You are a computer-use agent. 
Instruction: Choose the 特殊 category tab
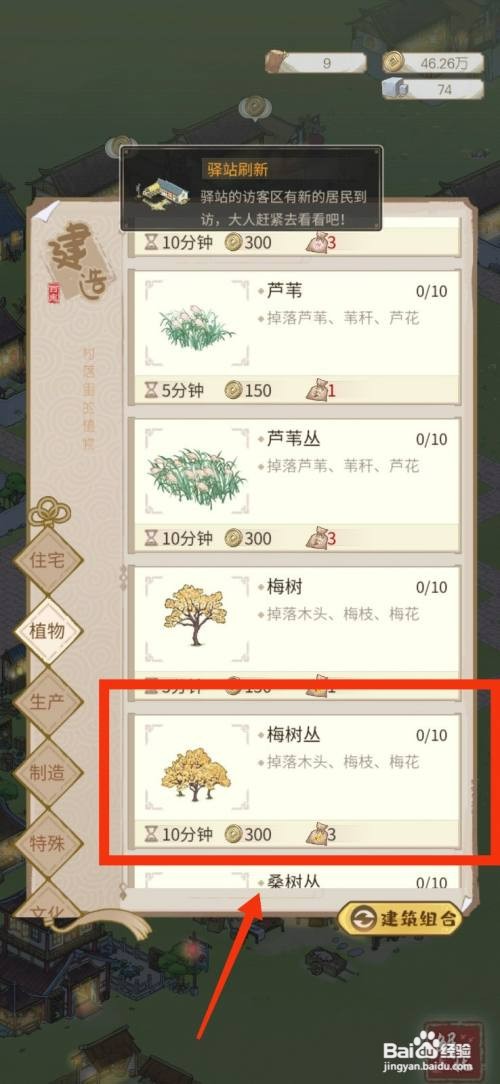point(48,843)
